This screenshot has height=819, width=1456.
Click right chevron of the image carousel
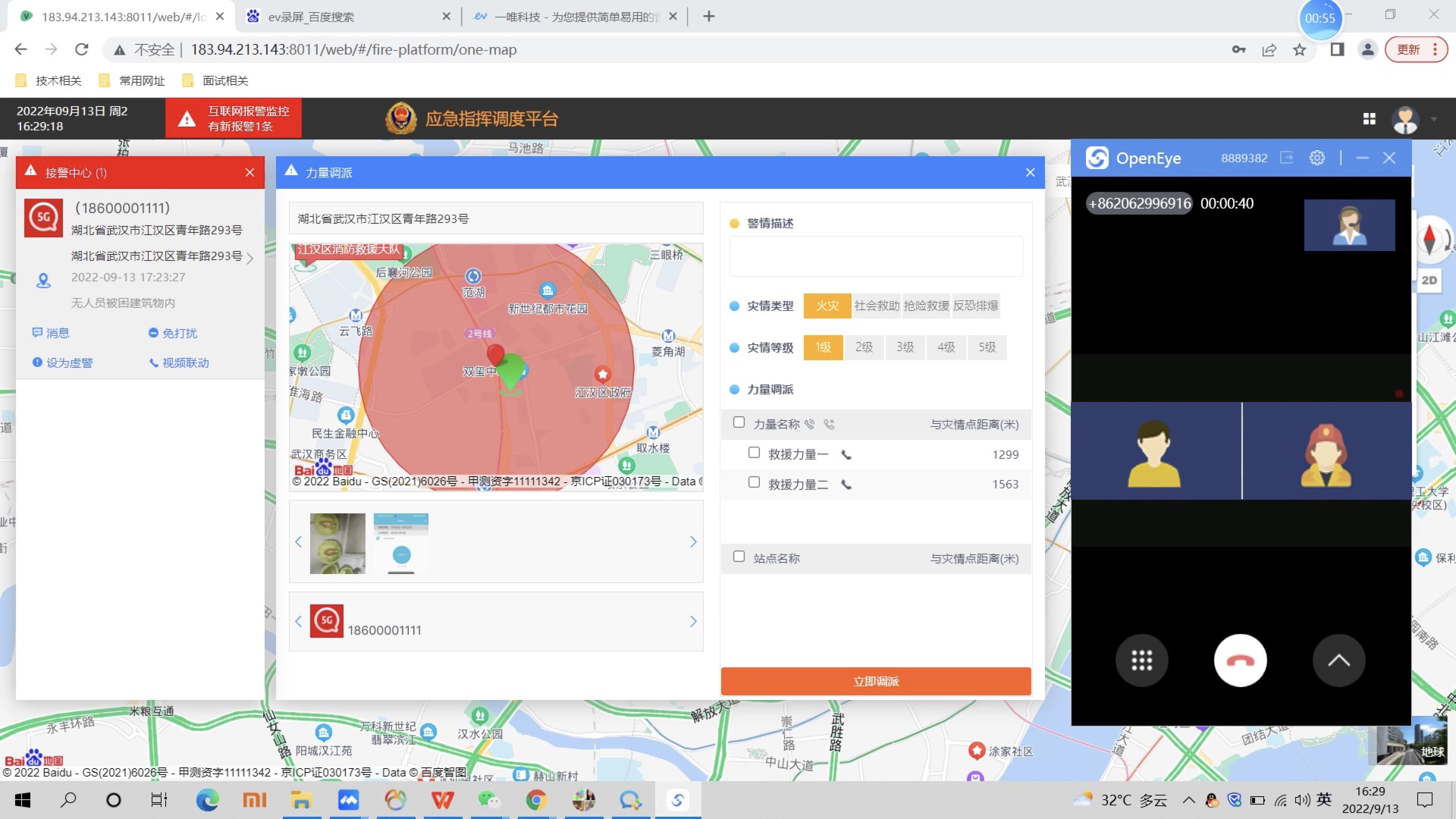(x=692, y=541)
